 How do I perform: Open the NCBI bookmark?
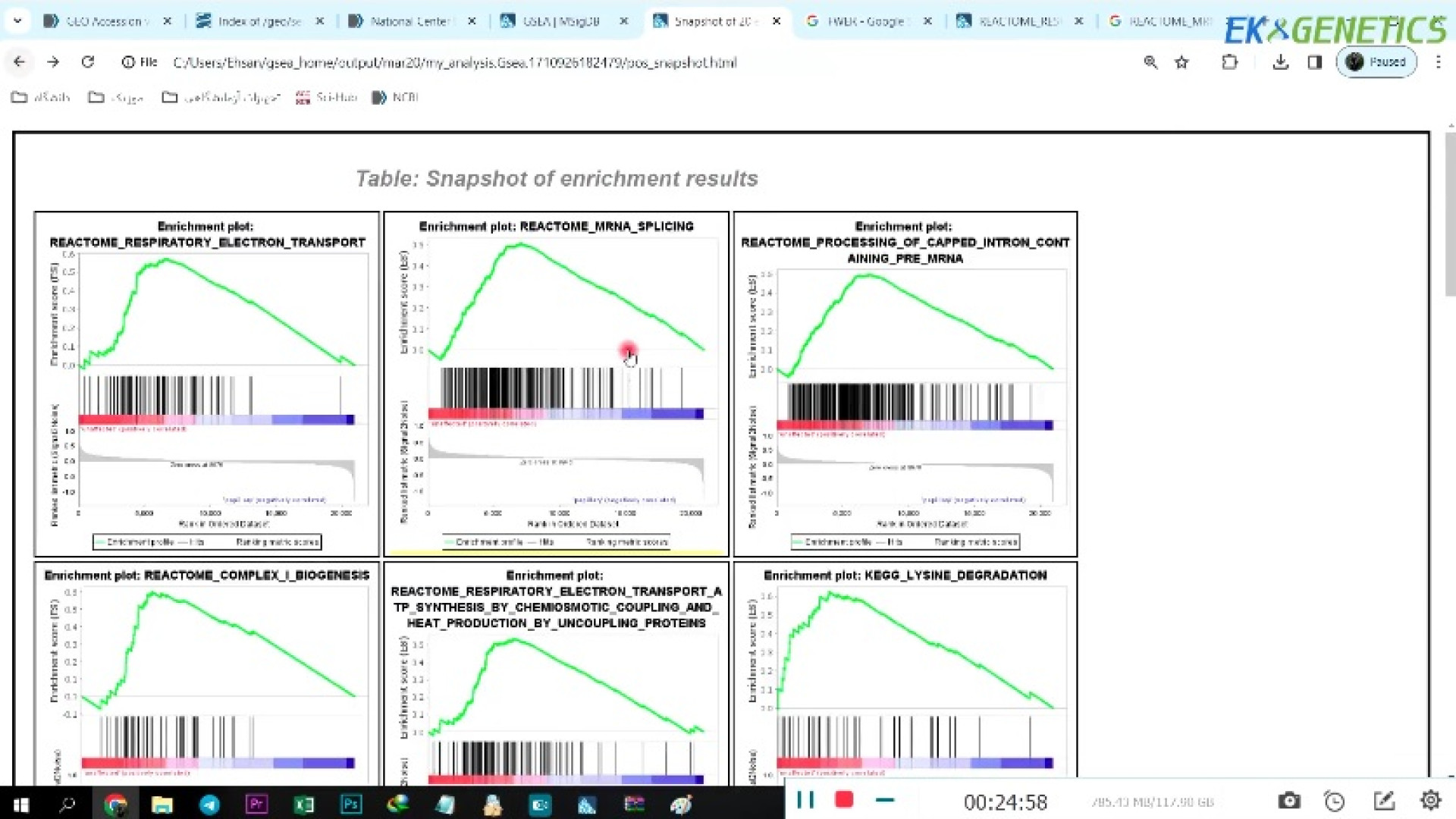click(x=395, y=97)
